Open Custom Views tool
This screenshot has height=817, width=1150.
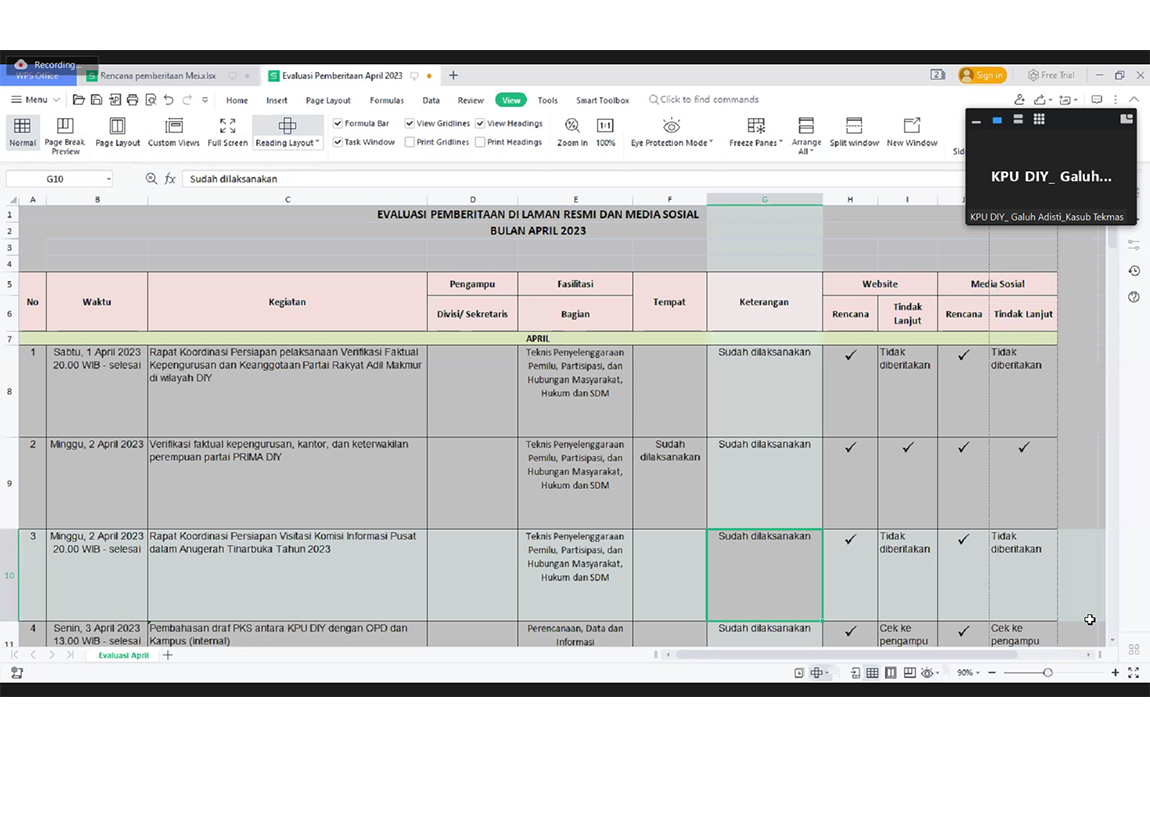(174, 132)
